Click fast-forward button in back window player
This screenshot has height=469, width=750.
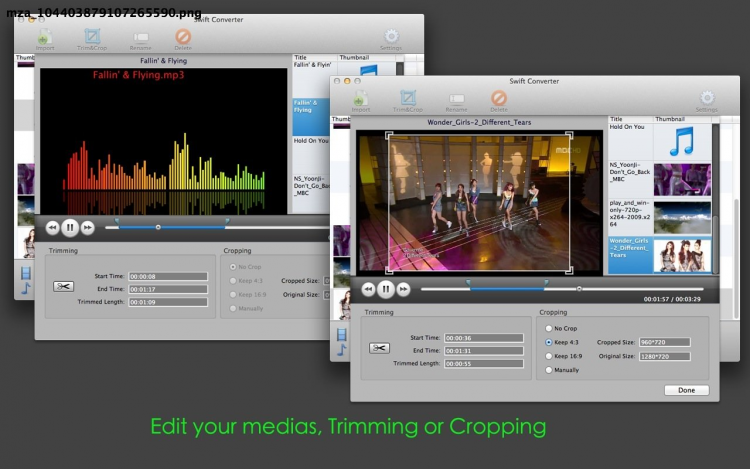pyautogui.click(x=88, y=228)
